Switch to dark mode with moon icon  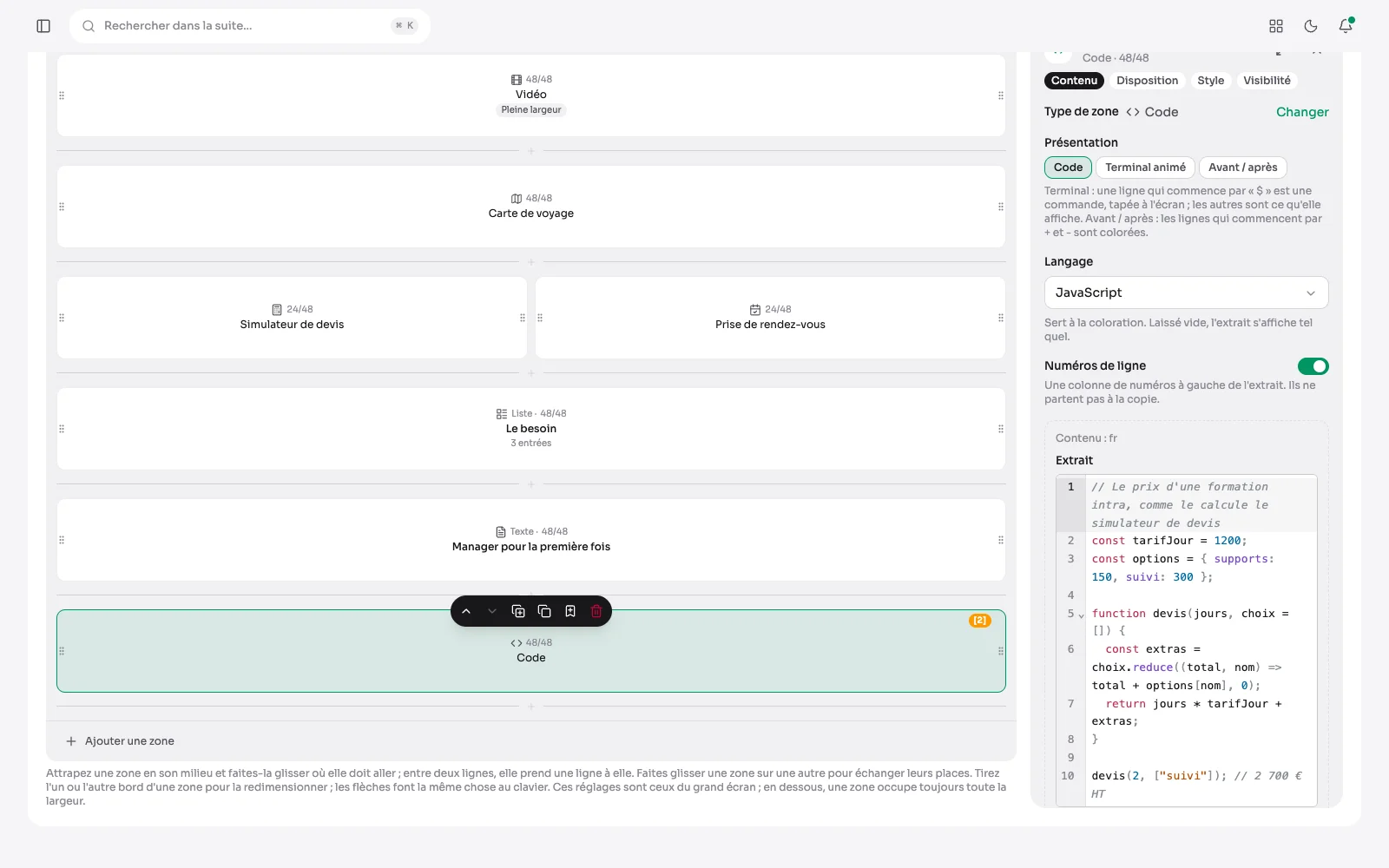coord(1311,26)
